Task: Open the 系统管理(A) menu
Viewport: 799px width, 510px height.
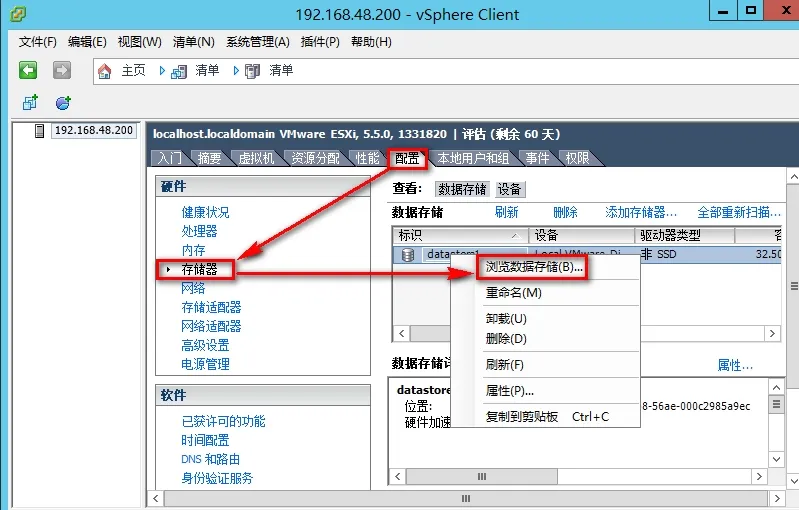Action: pyautogui.click(x=258, y=42)
